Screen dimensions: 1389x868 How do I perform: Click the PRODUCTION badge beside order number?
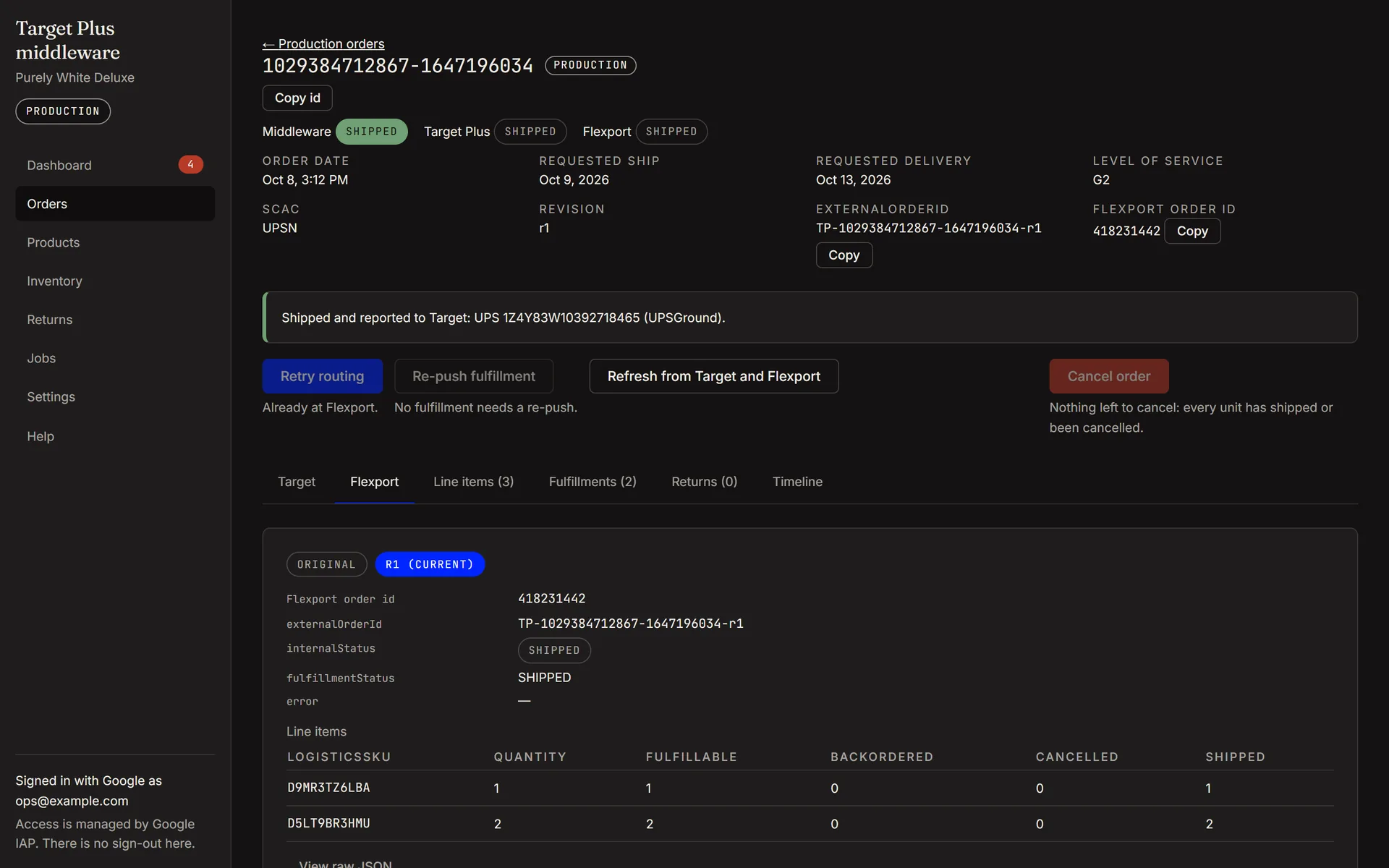click(590, 65)
